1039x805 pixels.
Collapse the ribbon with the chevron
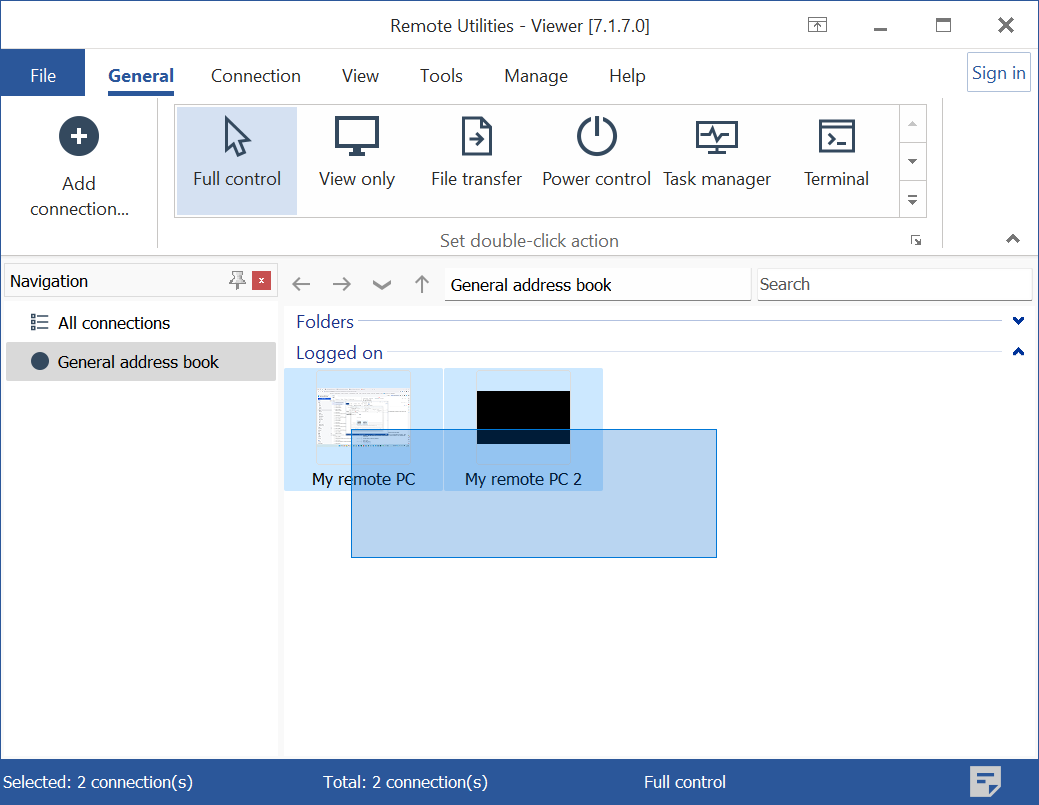[x=1013, y=239]
